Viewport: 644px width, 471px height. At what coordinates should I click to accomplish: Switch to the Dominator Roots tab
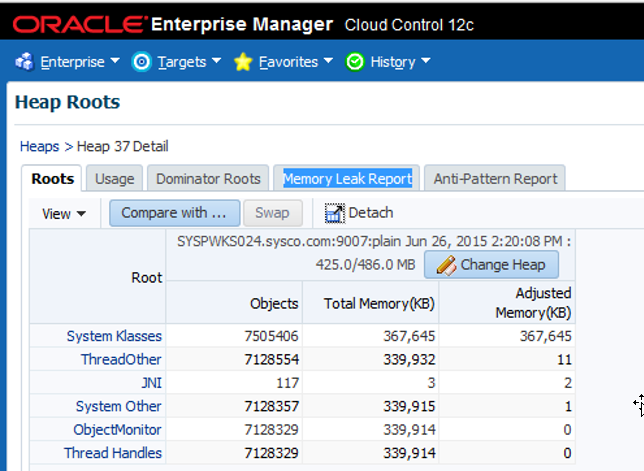tap(208, 179)
